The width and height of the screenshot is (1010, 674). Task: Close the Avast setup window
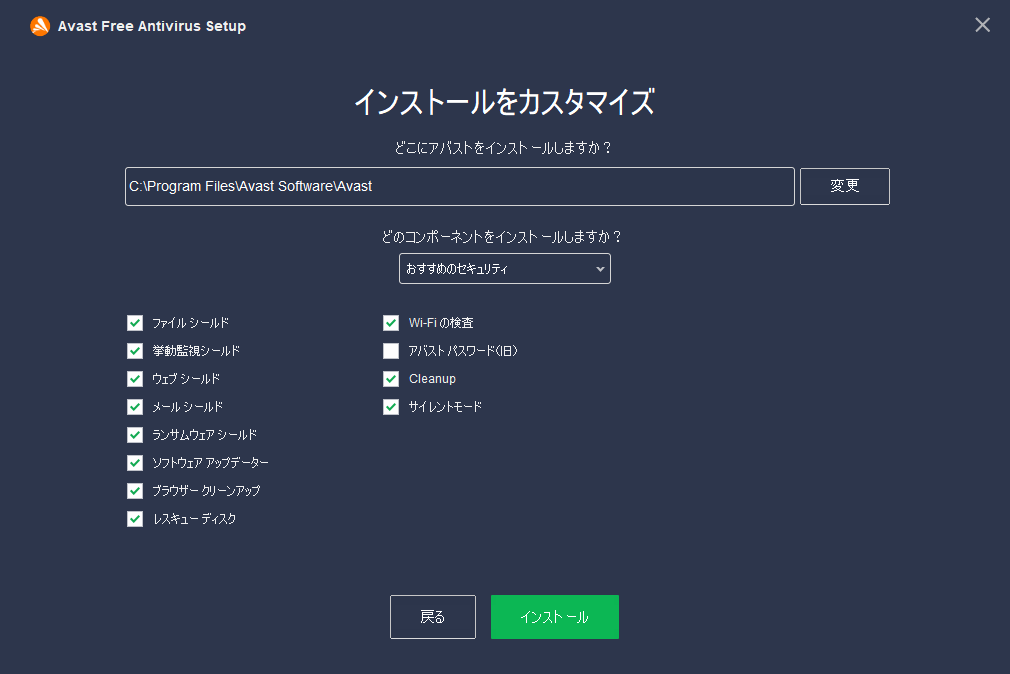[982, 25]
